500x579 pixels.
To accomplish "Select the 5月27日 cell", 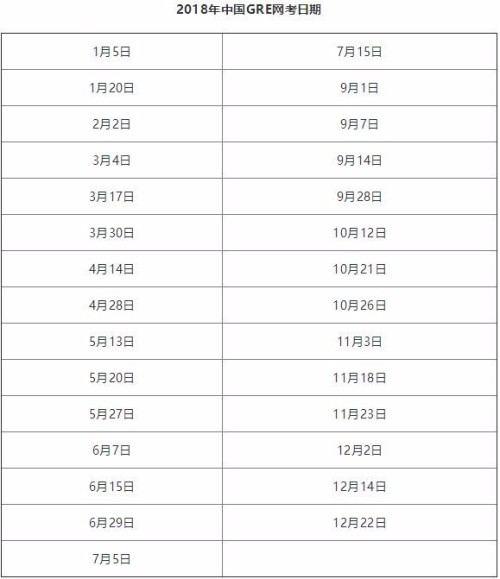I will click(112, 414).
